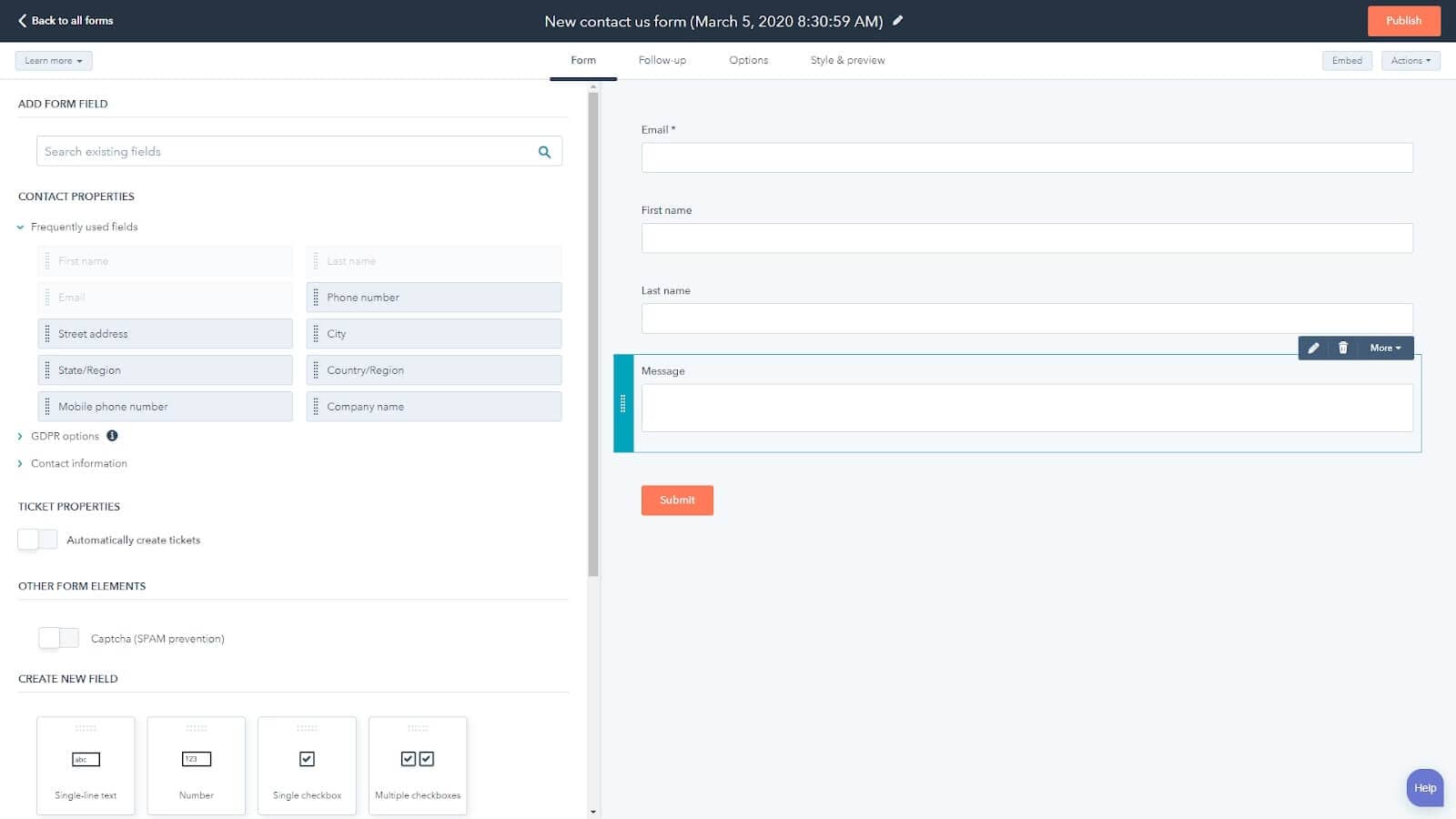Open the Style & preview tab

[847, 60]
